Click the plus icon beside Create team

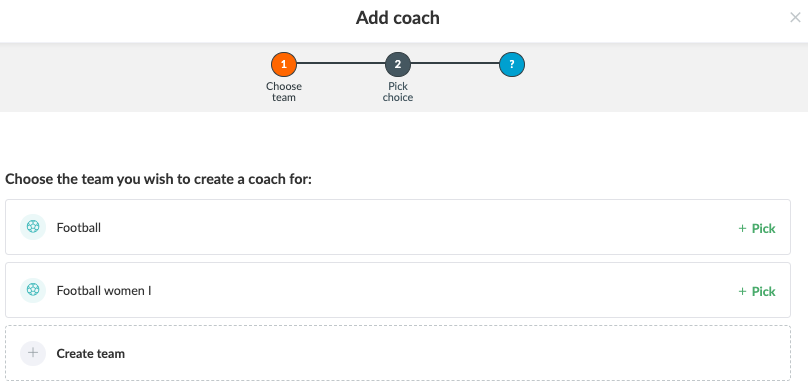coord(33,353)
